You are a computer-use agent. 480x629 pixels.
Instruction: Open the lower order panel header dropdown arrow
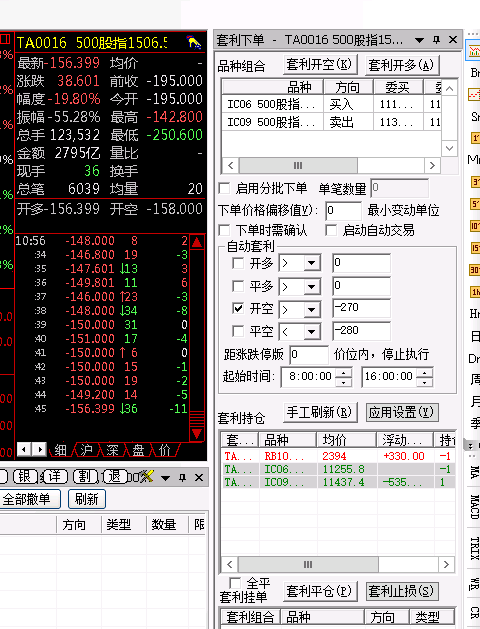(165, 478)
